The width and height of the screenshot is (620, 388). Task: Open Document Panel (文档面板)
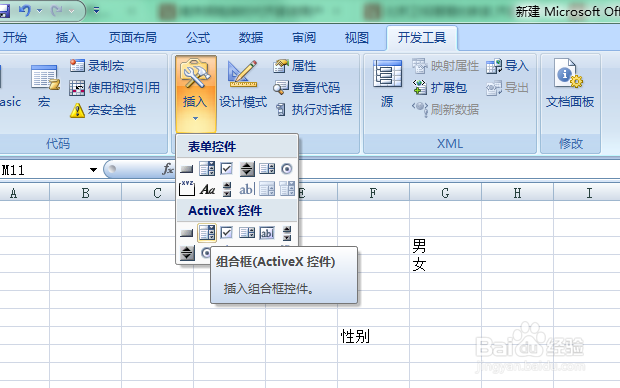pos(570,83)
